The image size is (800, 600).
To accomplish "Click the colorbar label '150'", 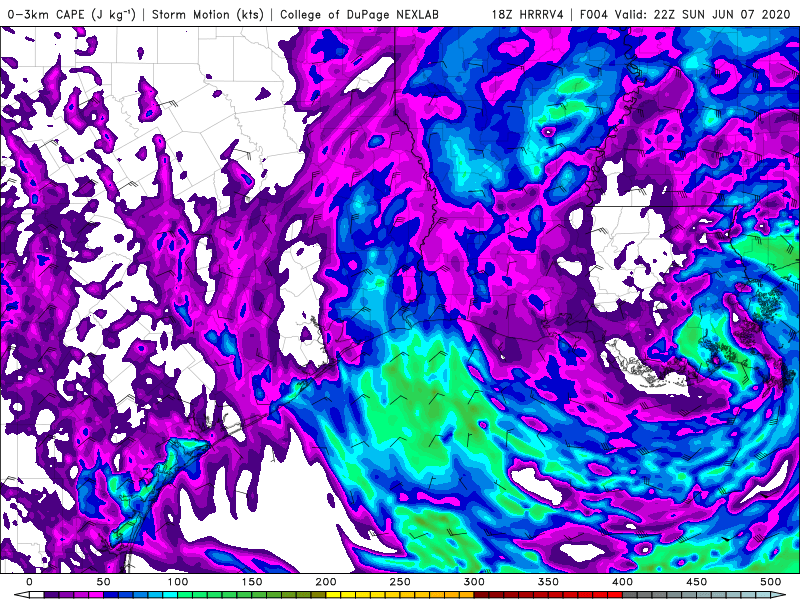I will (252, 582).
